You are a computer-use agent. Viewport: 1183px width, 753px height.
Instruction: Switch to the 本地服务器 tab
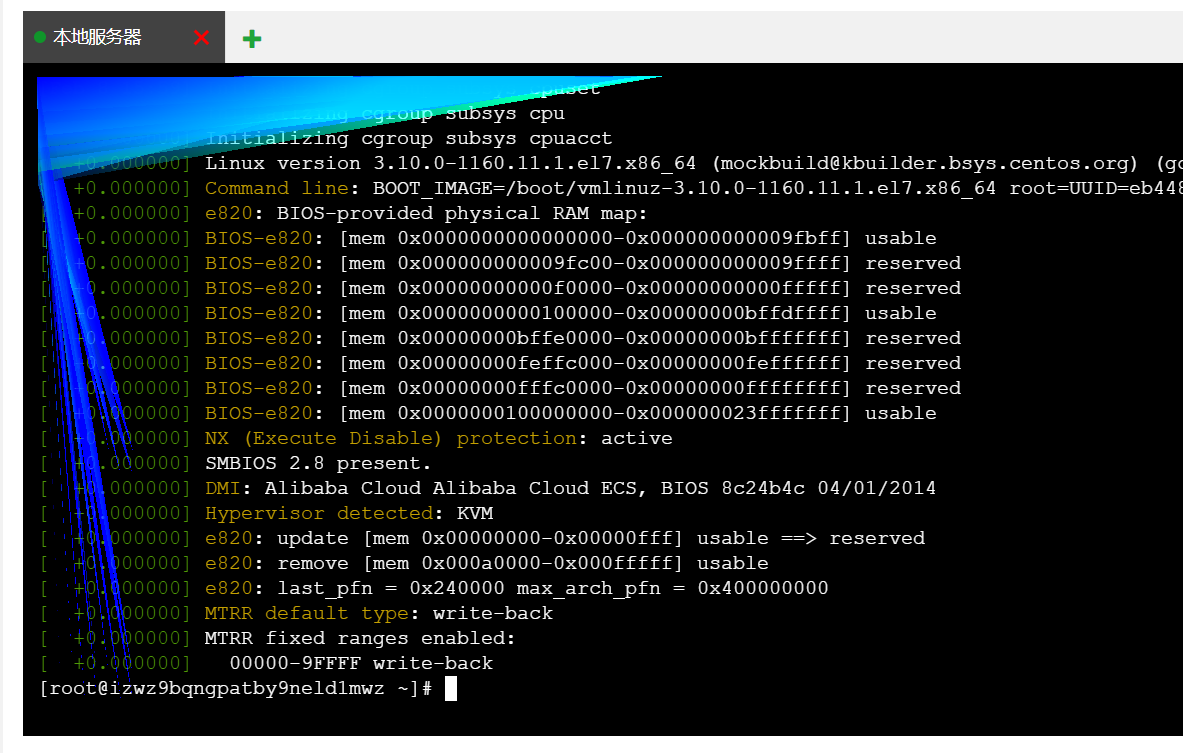coord(97,37)
